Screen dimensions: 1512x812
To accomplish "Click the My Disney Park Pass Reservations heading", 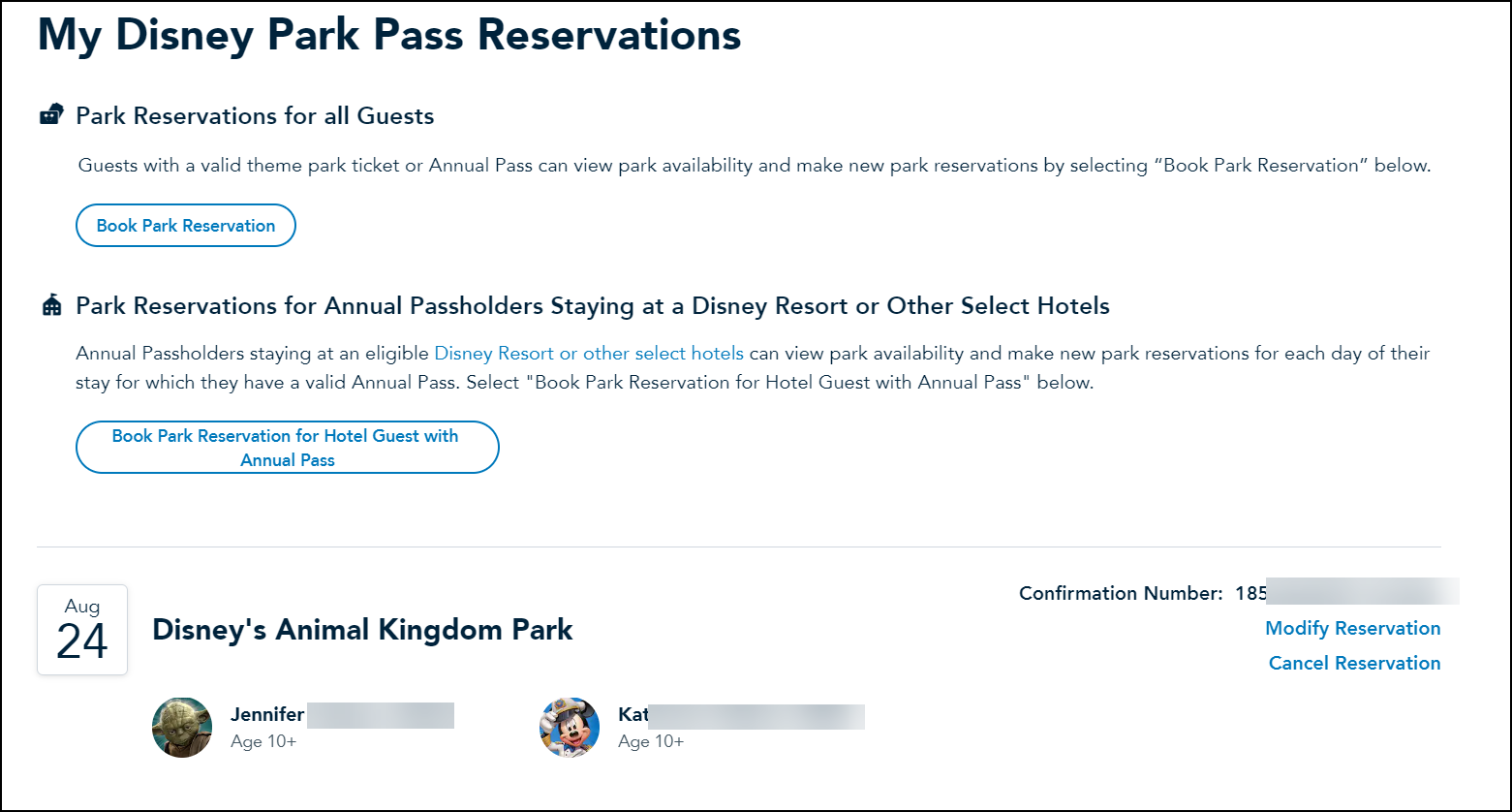I will click(x=388, y=35).
